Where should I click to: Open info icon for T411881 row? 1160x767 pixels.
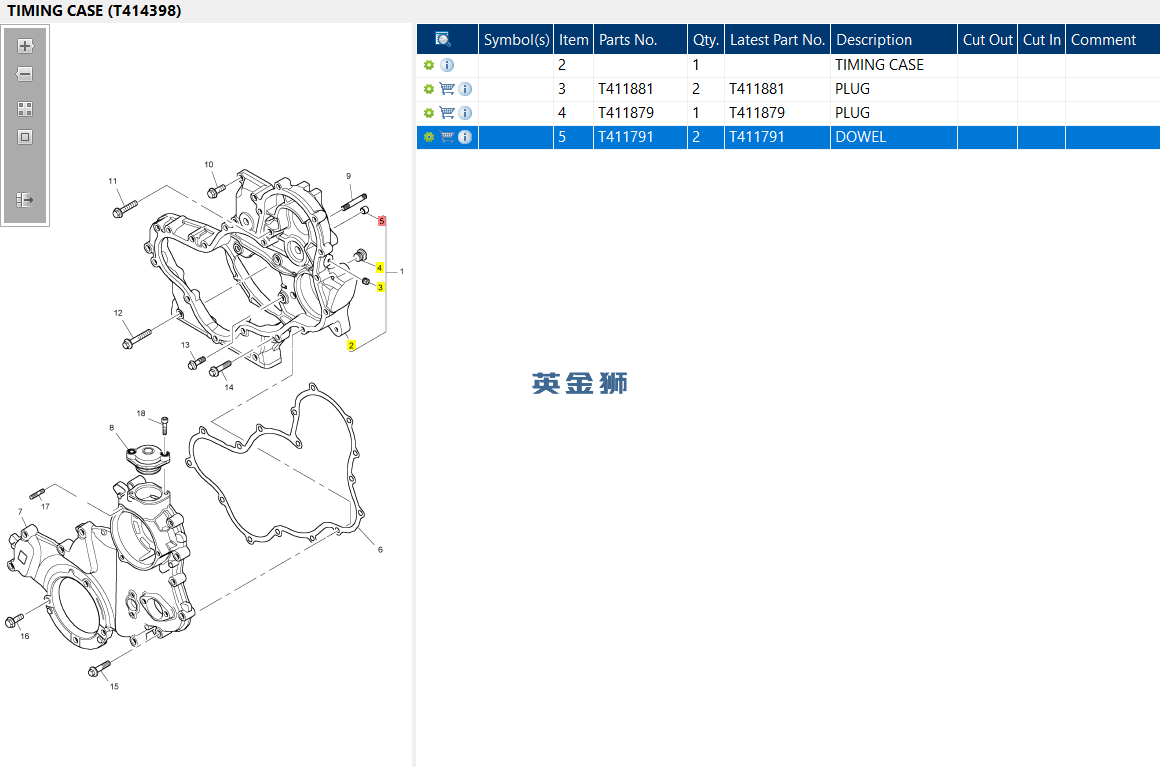(x=465, y=89)
